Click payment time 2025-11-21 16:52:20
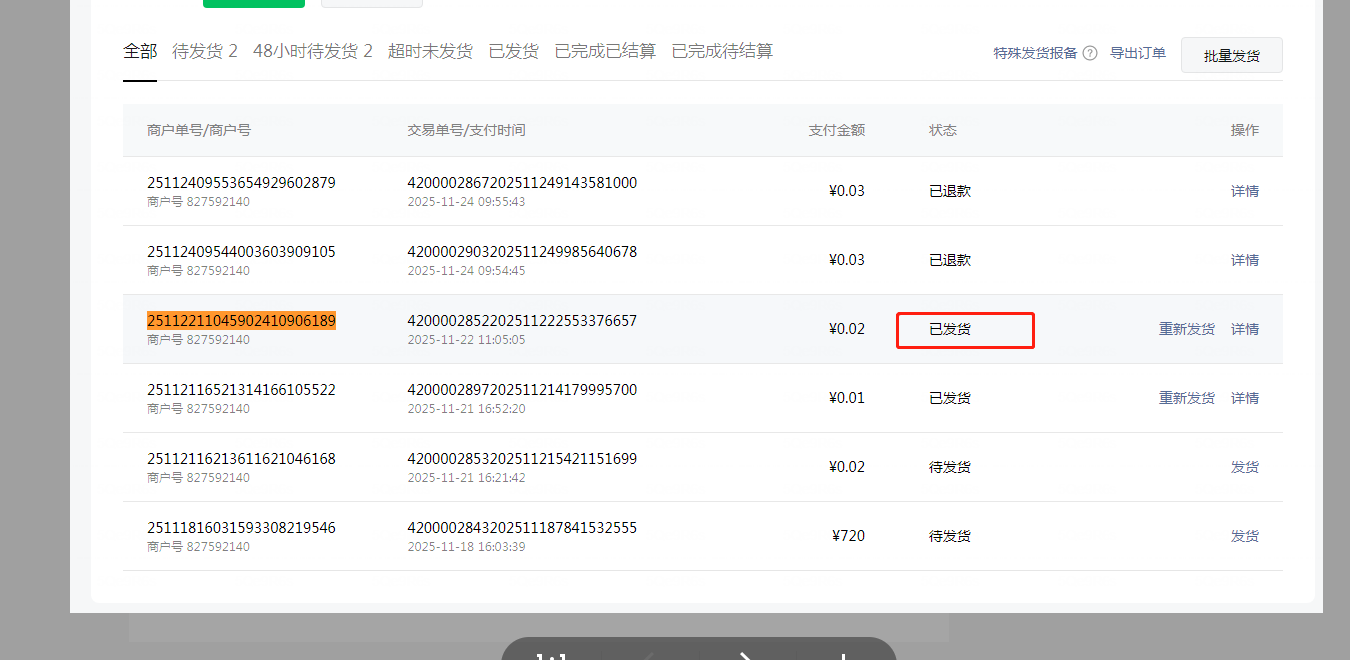The image size is (1350, 660). point(466,409)
